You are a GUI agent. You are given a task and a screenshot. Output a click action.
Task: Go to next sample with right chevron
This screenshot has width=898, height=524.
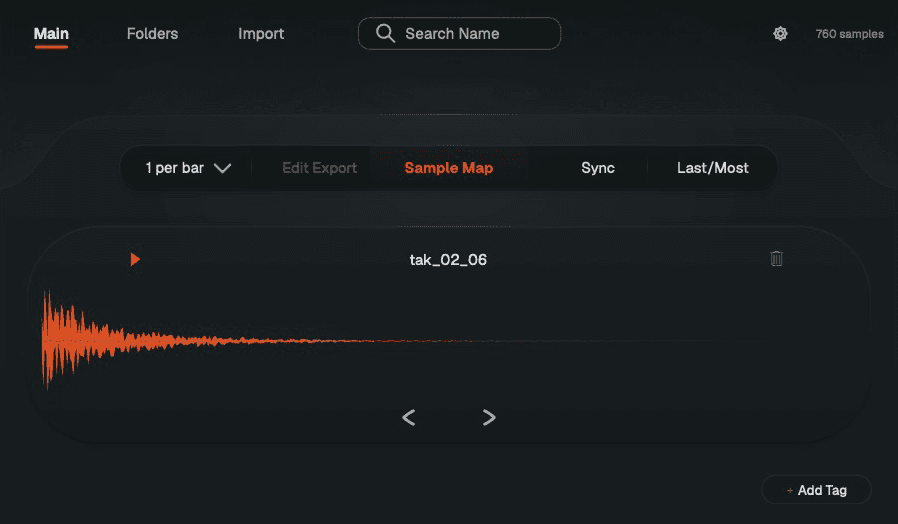(x=489, y=417)
